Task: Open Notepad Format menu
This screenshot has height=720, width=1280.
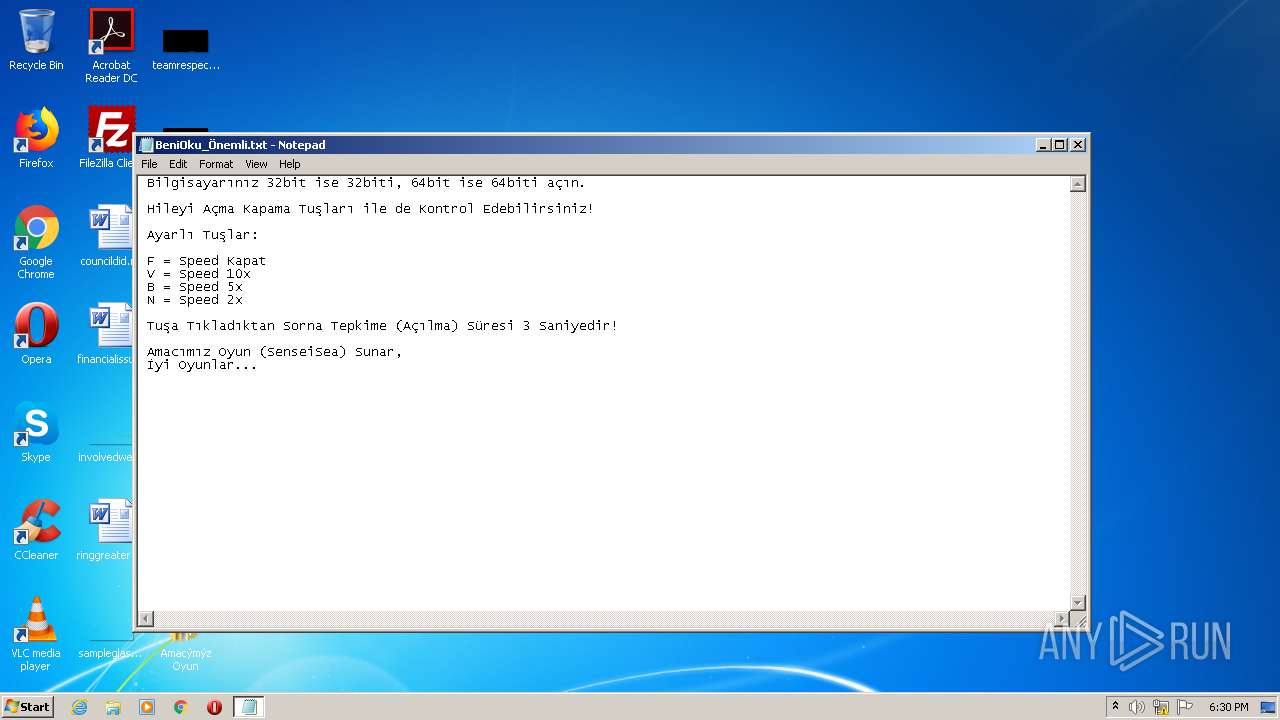Action: pos(216,164)
